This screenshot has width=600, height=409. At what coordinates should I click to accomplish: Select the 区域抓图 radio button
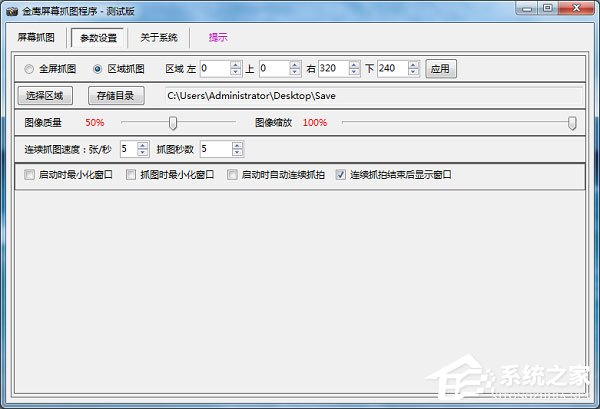(x=98, y=69)
